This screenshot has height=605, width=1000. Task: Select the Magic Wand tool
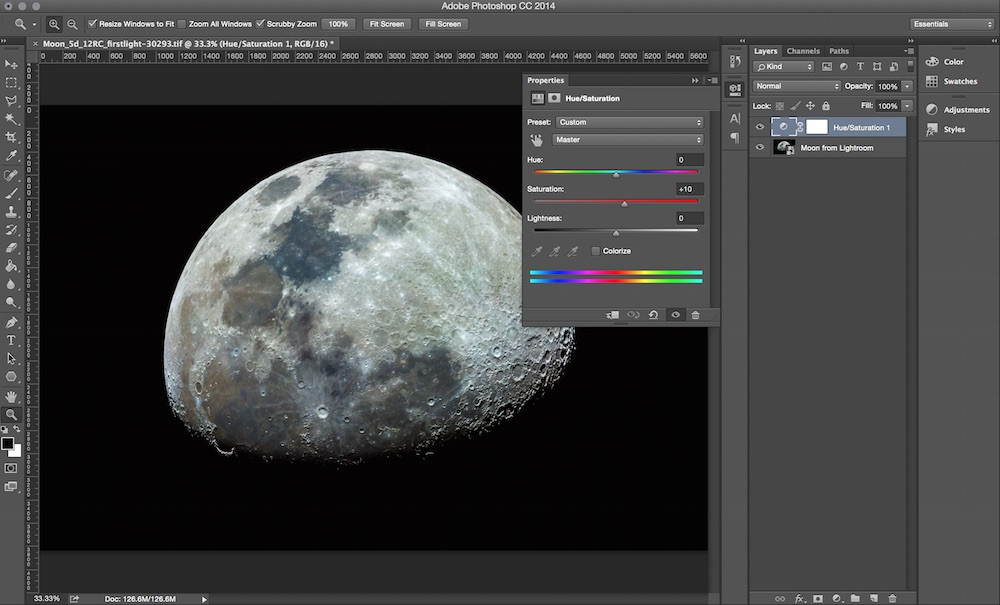(11, 119)
